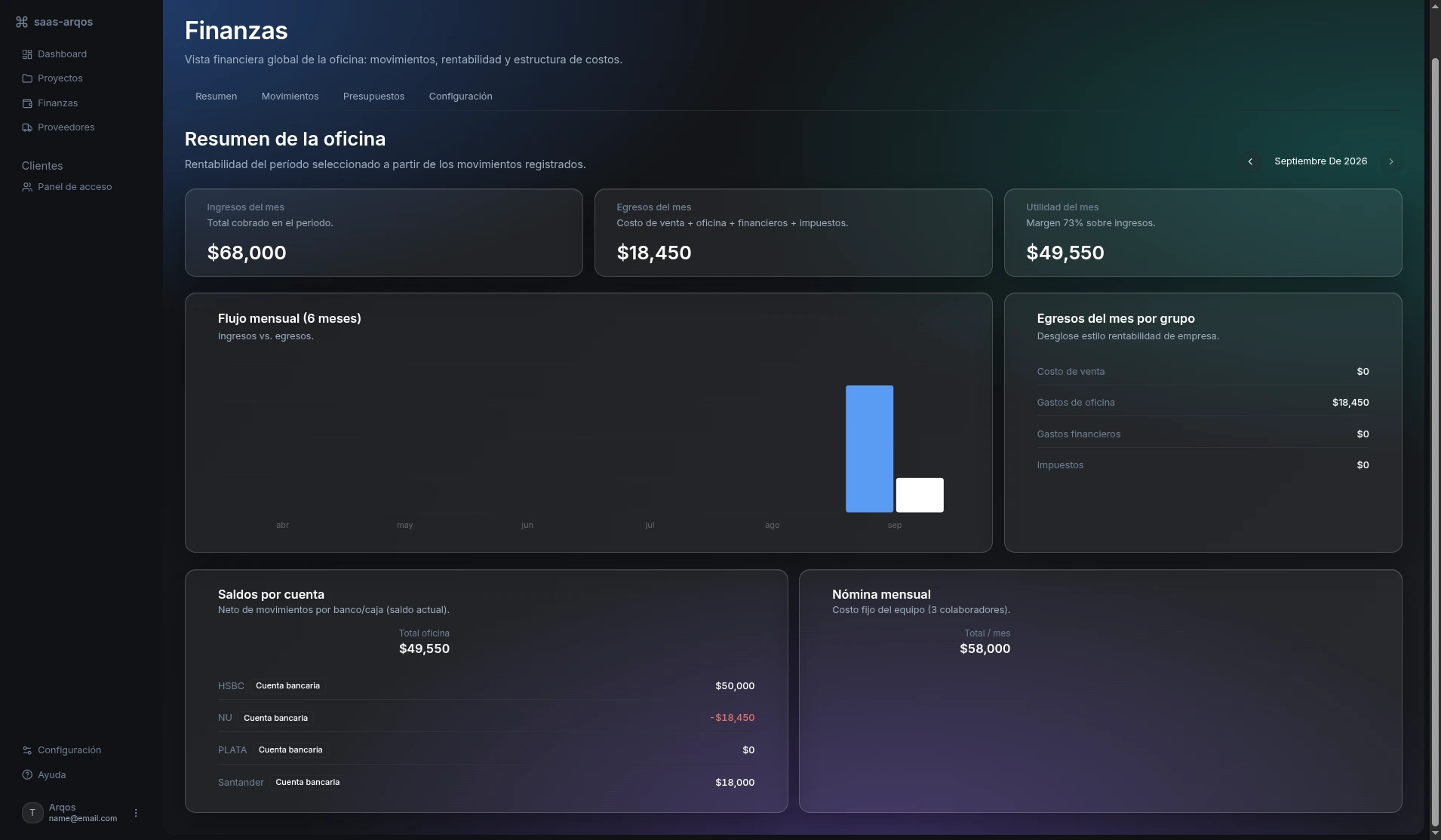The image size is (1441, 840).
Task: Open the Configuración tab in Finanzas
Action: point(461,97)
